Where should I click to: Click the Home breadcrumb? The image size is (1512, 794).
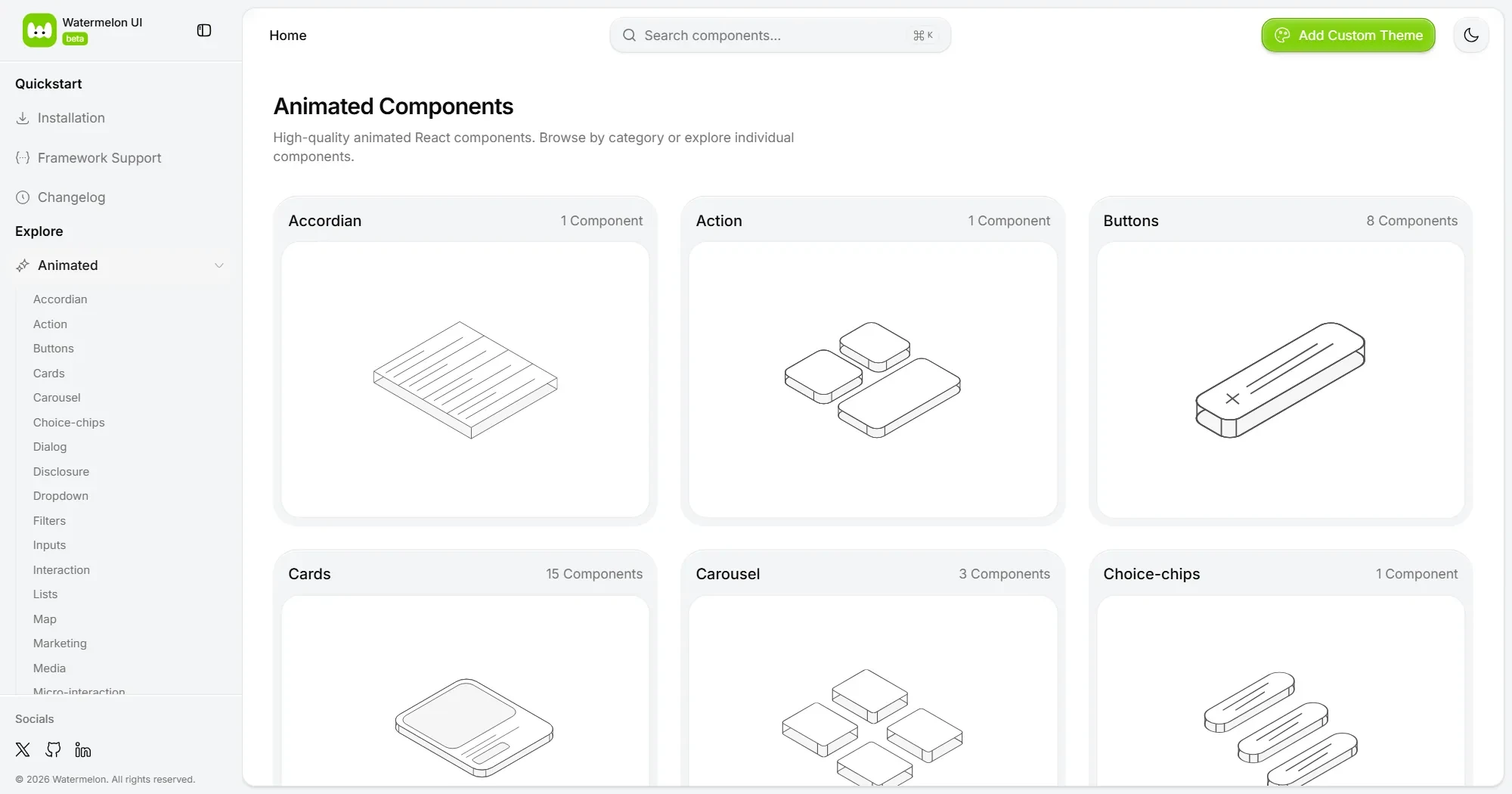(288, 36)
